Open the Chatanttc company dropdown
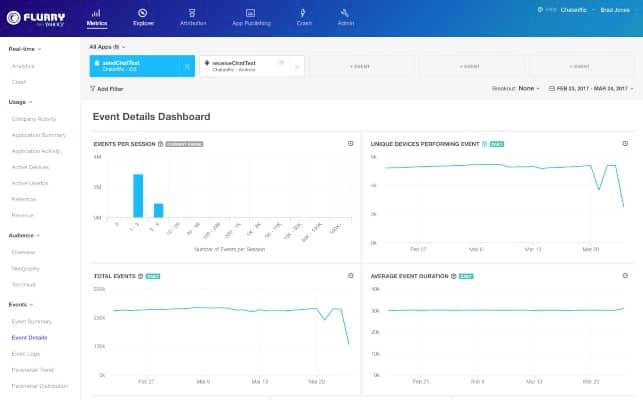Image resolution: width=643 pixels, height=400 pixels. pyautogui.click(x=577, y=10)
